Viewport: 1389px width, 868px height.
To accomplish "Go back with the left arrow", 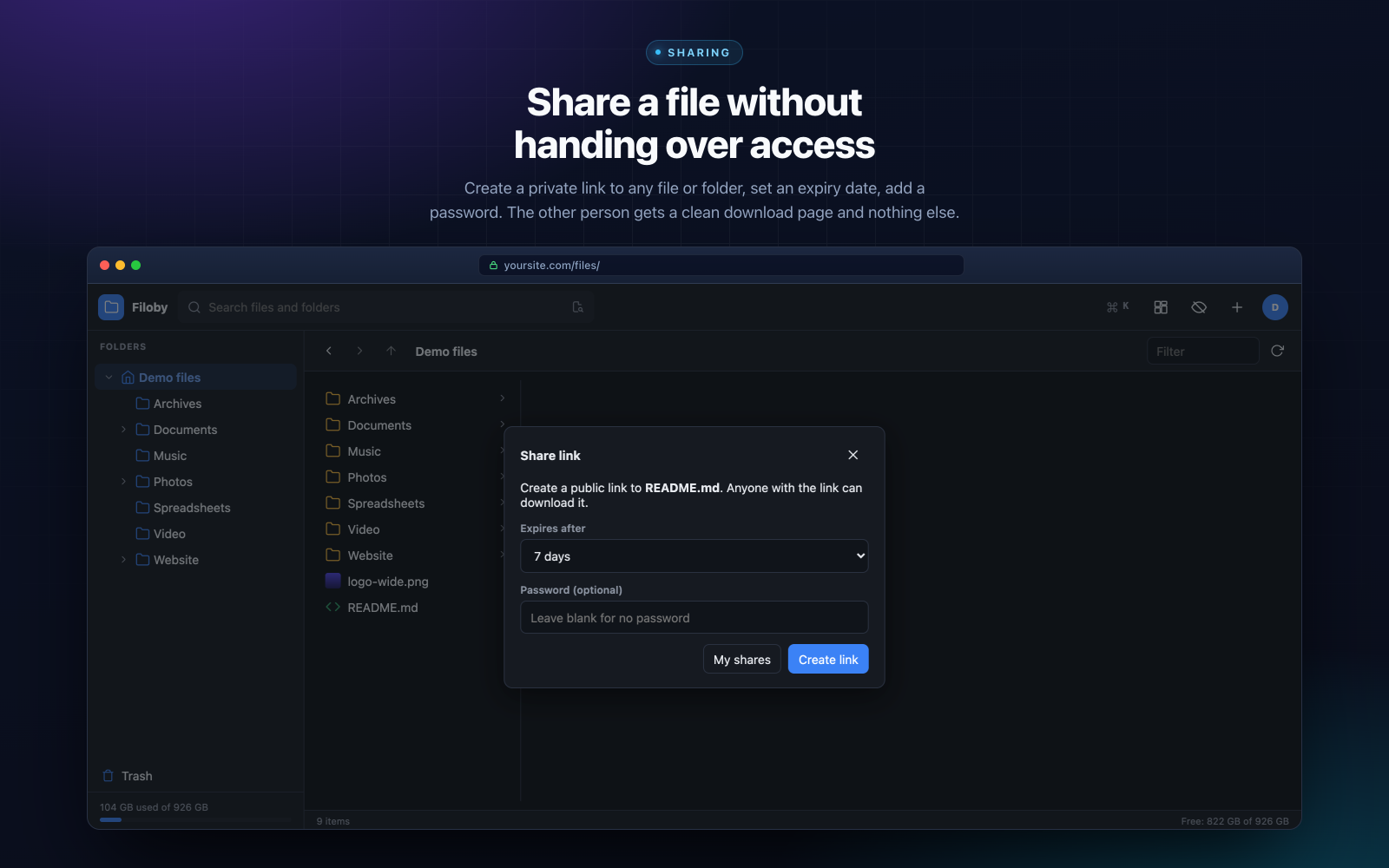I will (x=329, y=351).
